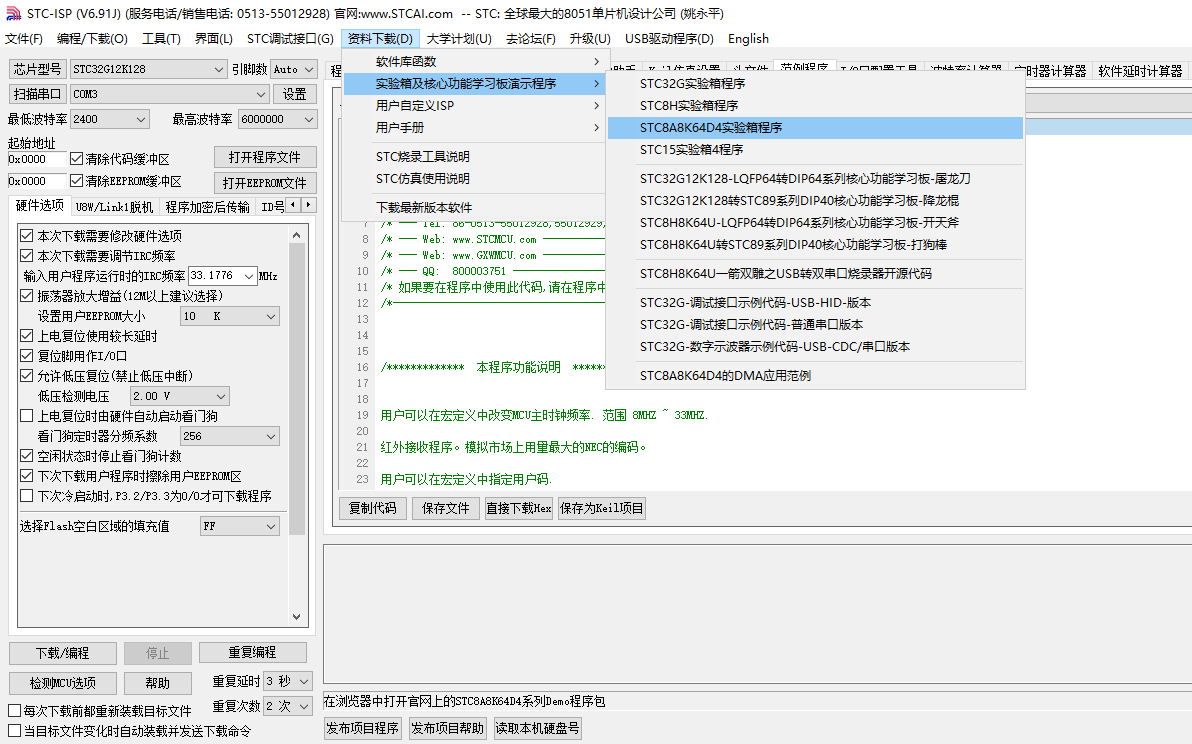This screenshot has height=744, width=1192.
Task: Uncheck 本次下载需要修改硬件选项
Action: point(27,236)
